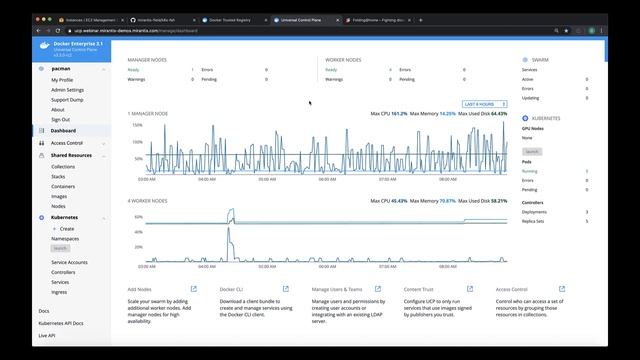
Task: Click the address bar search magnifier icon
Action: (x=556, y=31)
